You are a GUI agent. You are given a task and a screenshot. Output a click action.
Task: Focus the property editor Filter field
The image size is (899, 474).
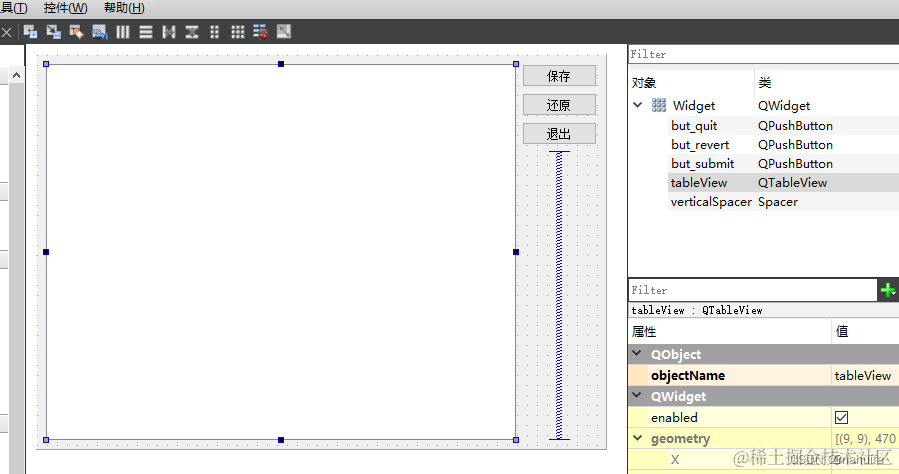pyautogui.click(x=753, y=290)
